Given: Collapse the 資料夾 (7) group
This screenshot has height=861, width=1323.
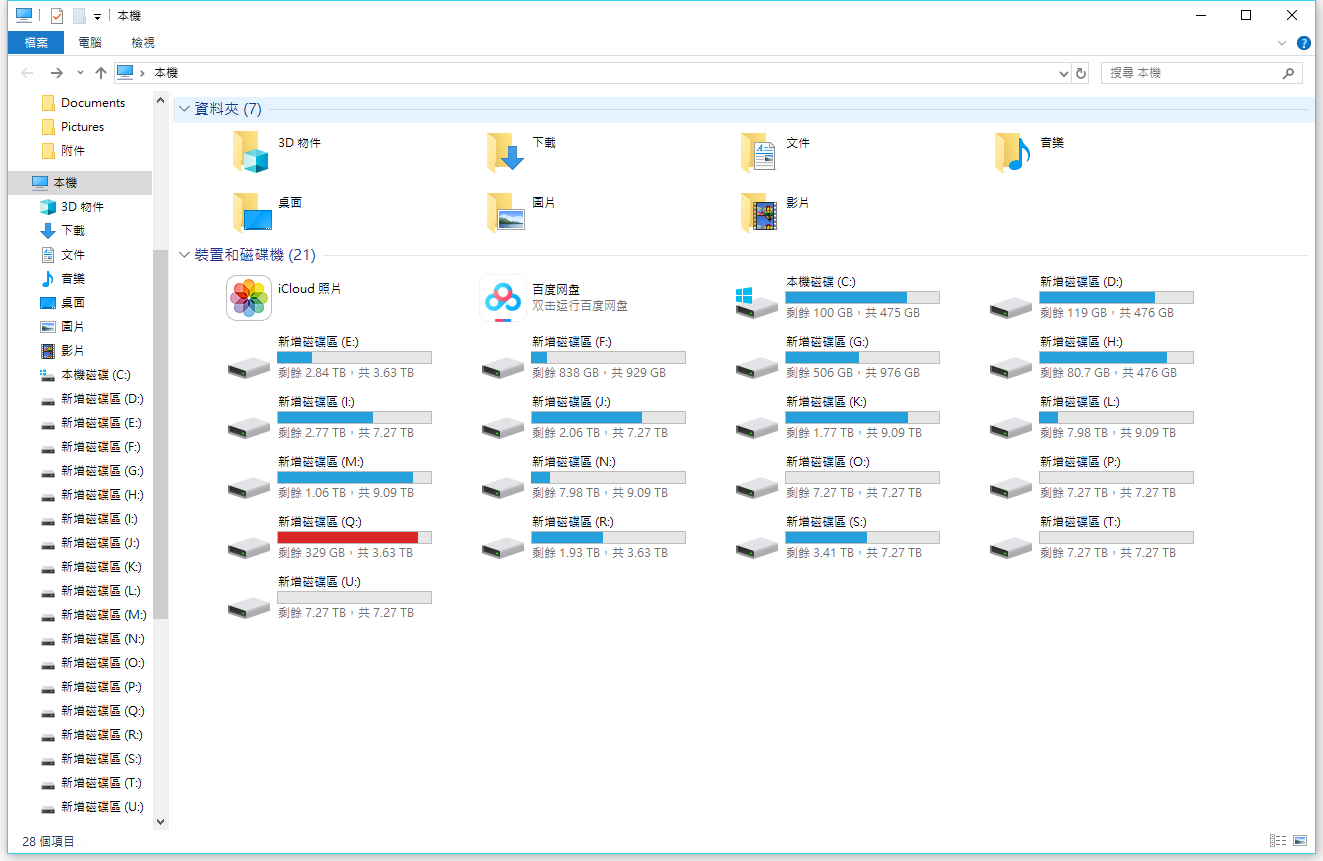Looking at the screenshot, I should tap(184, 109).
